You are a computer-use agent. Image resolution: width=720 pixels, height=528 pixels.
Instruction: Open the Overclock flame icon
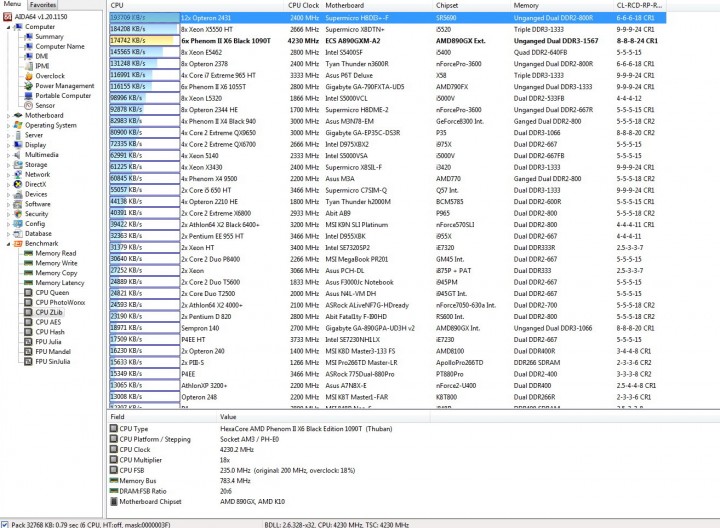pyautogui.click(x=28, y=76)
